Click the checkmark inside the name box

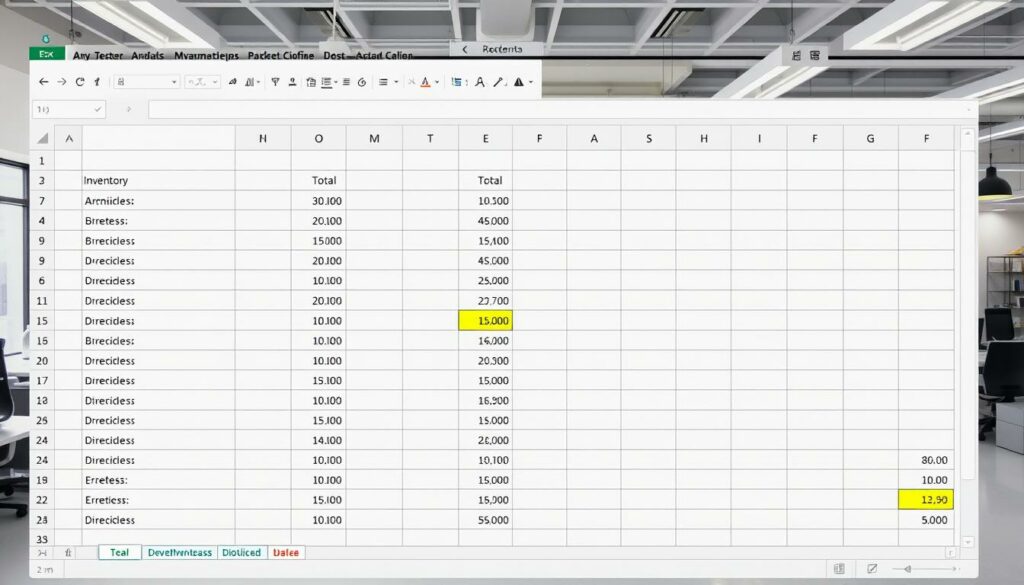click(98, 109)
